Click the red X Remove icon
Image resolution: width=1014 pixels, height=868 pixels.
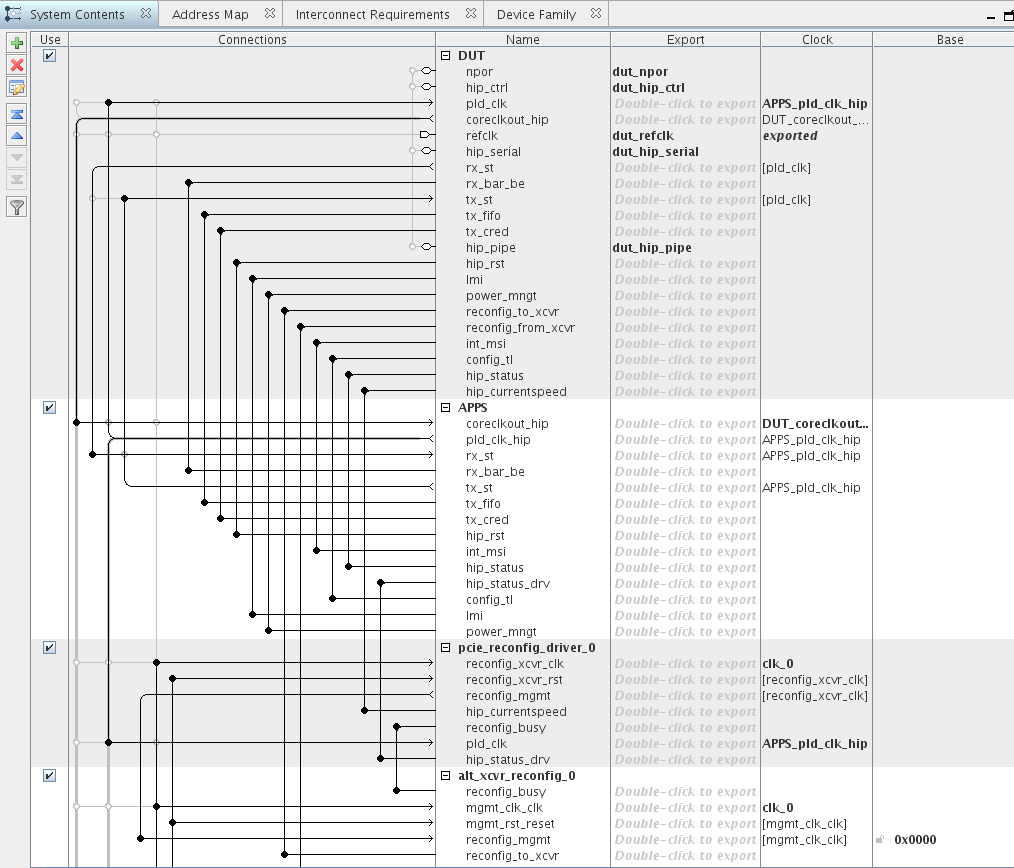(17, 65)
